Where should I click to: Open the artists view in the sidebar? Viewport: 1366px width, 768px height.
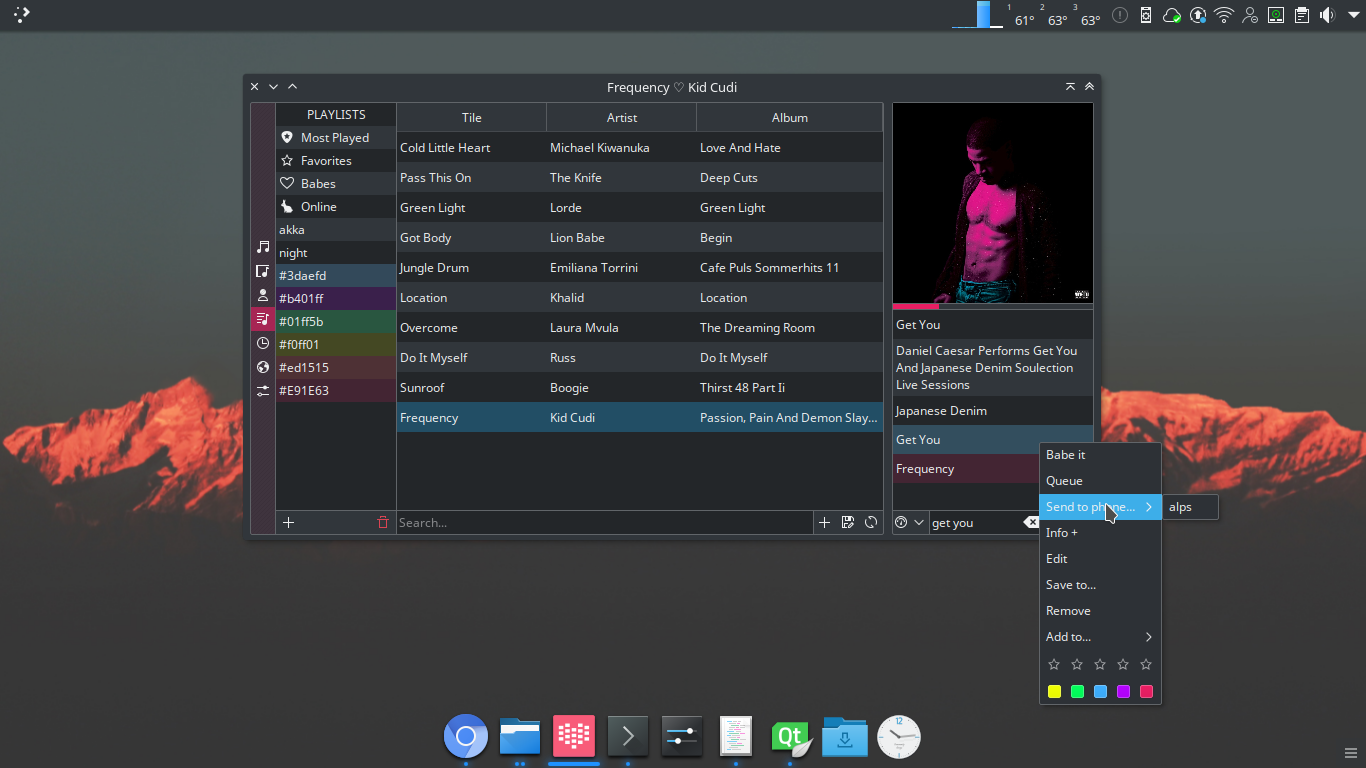pos(263,296)
